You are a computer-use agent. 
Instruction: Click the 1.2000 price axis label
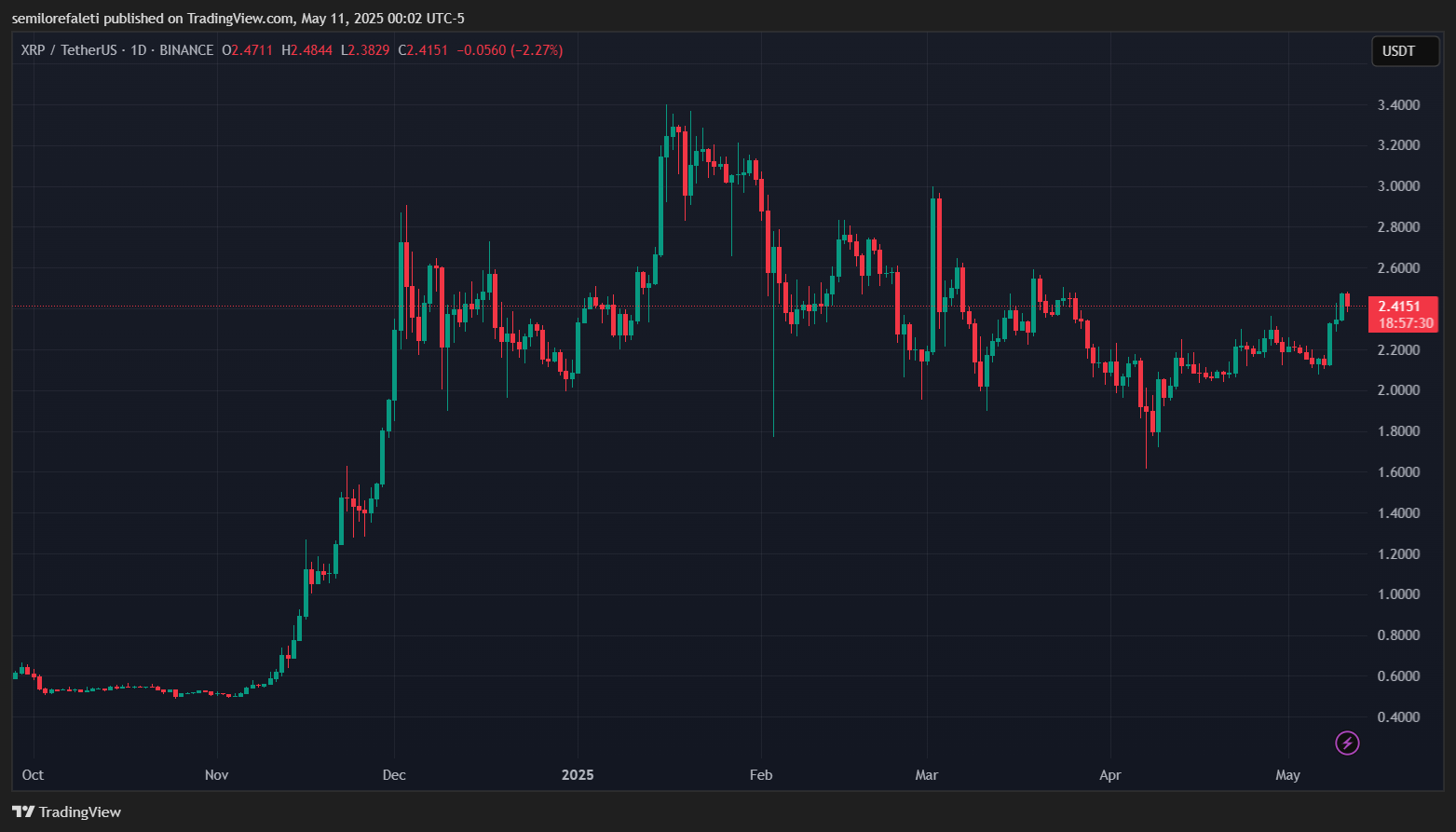click(x=1398, y=554)
